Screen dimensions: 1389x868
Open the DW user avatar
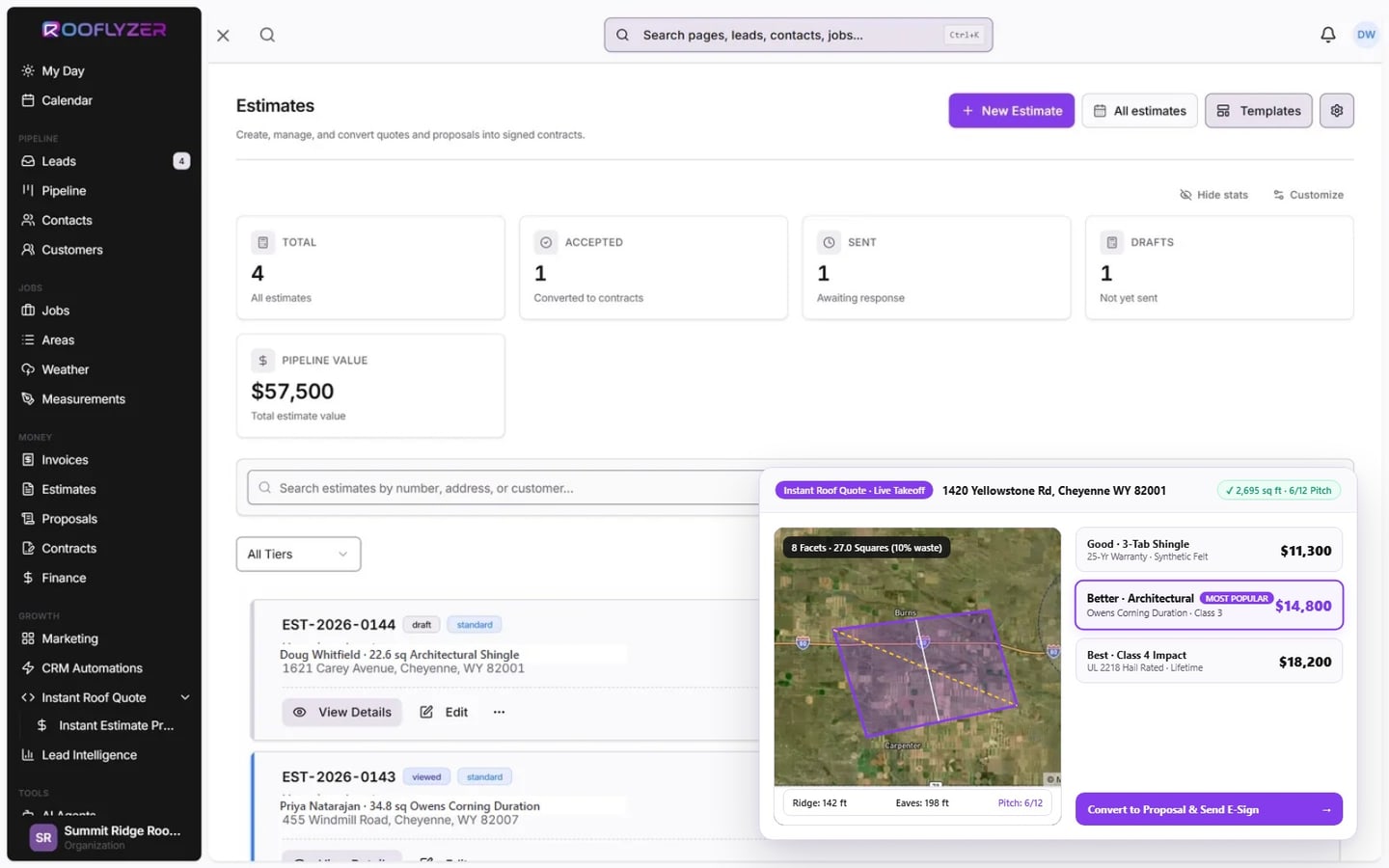pyautogui.click(x=1366, y=35)
